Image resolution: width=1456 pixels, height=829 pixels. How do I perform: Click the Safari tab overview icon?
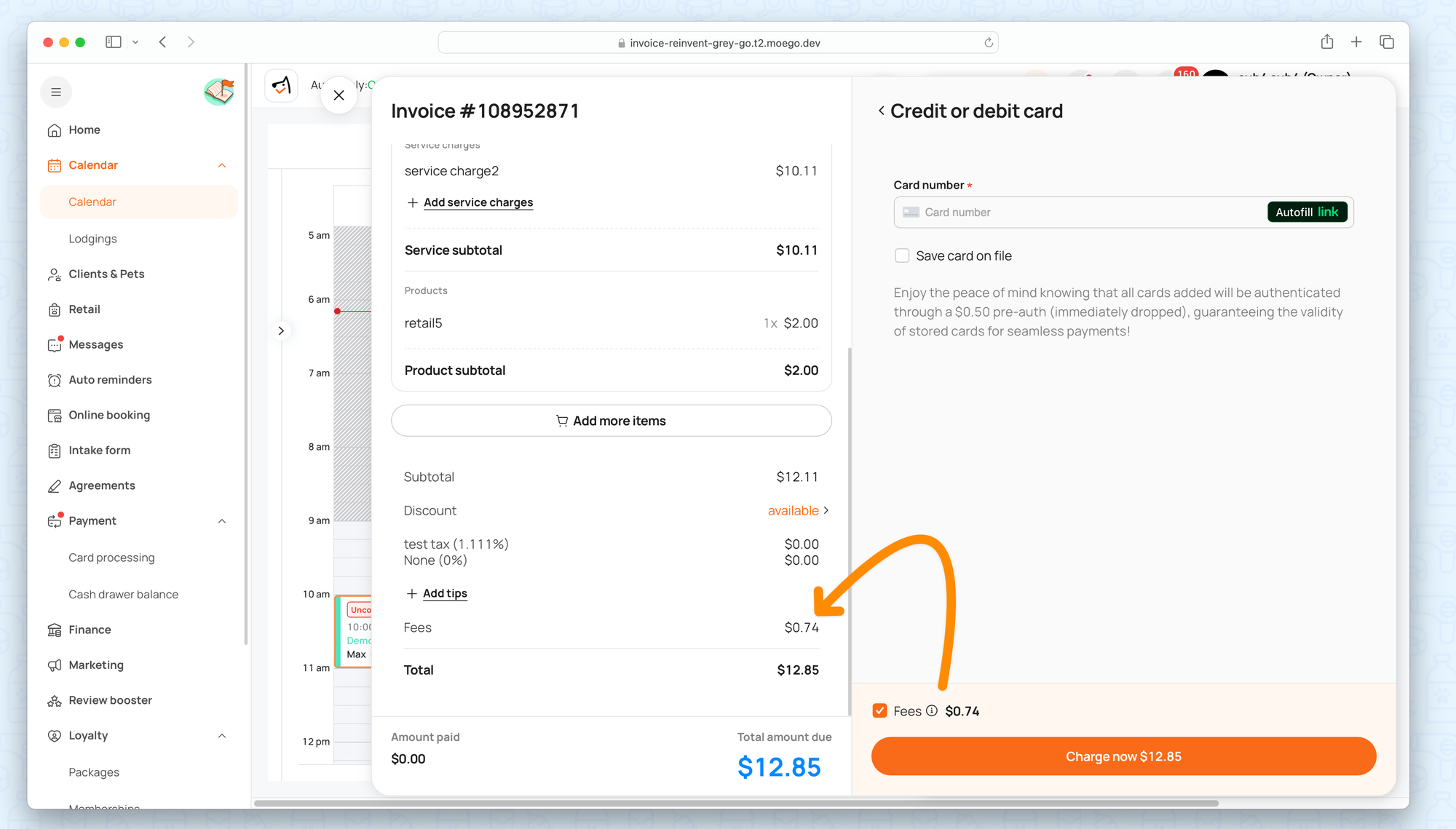pos(1386,42)
